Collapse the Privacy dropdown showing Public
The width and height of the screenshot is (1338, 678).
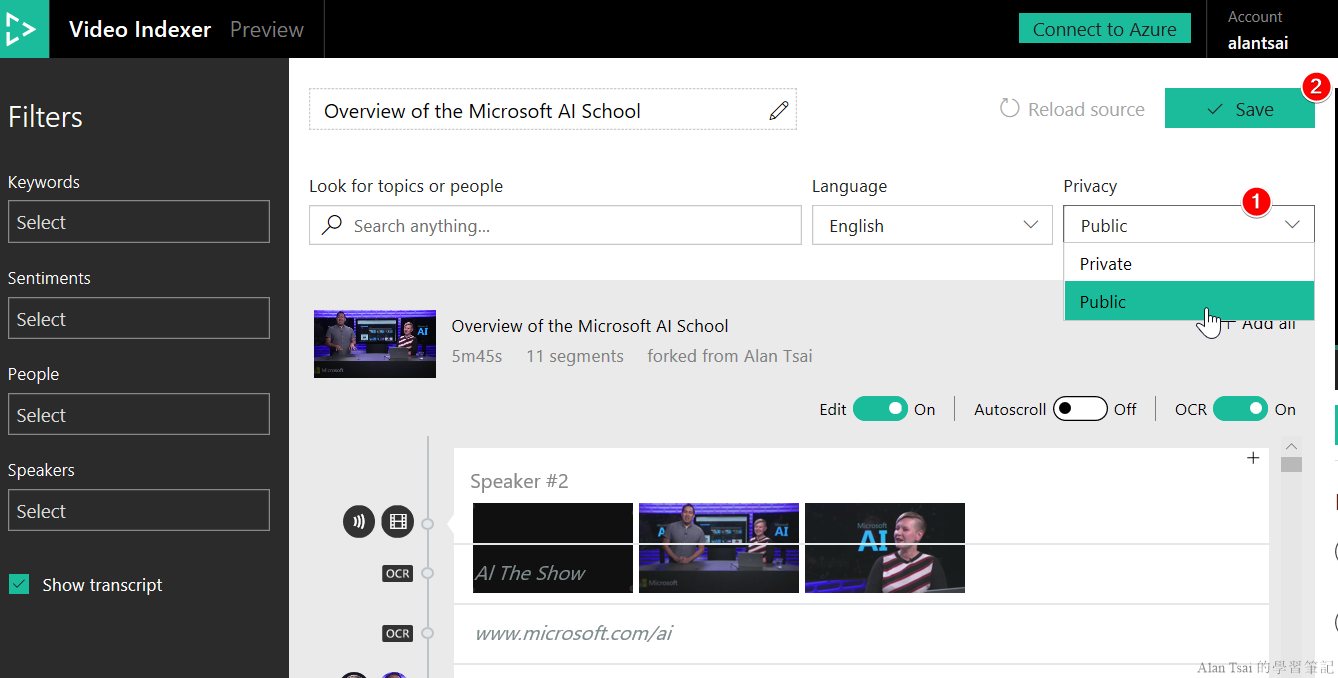pyautogui.click(x=1189, y=225)
